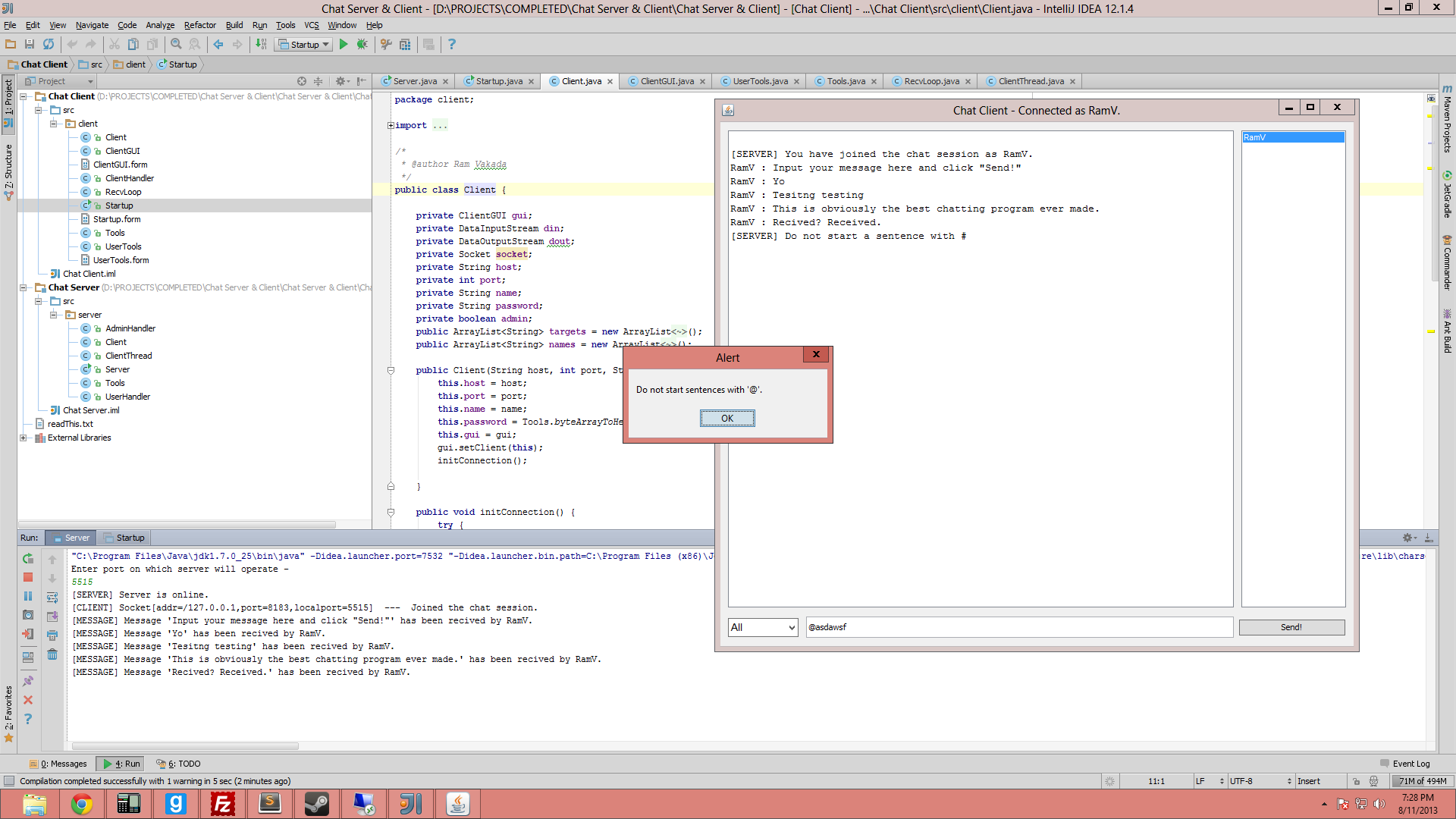Rerun the Server with the rerun icon
Viewport: 1456px width, 819px height.
[x=28, y=559]
